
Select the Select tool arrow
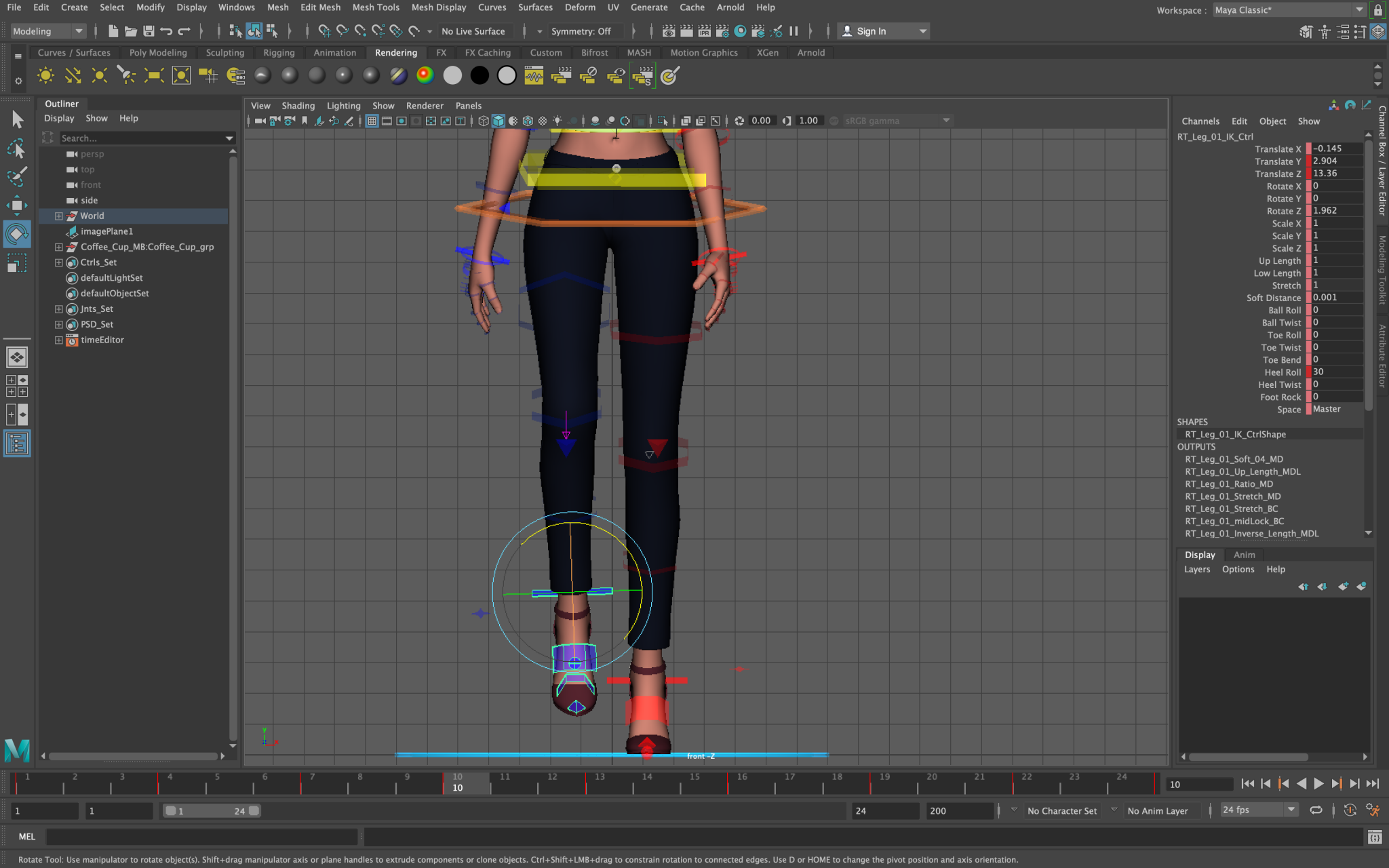pos(18,119)
